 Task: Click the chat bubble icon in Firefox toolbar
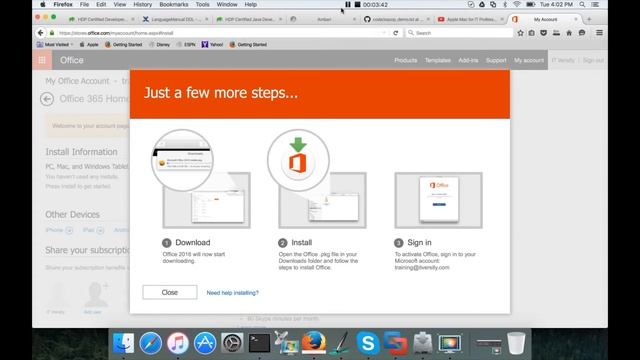click(582, 33)
